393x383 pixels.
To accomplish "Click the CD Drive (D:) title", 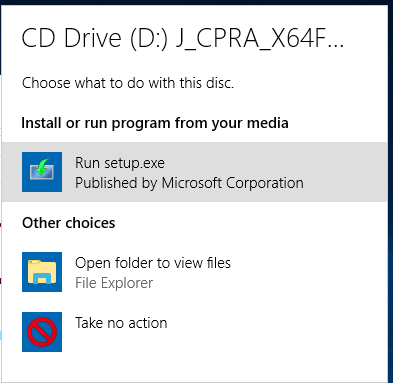I will 95,38.
